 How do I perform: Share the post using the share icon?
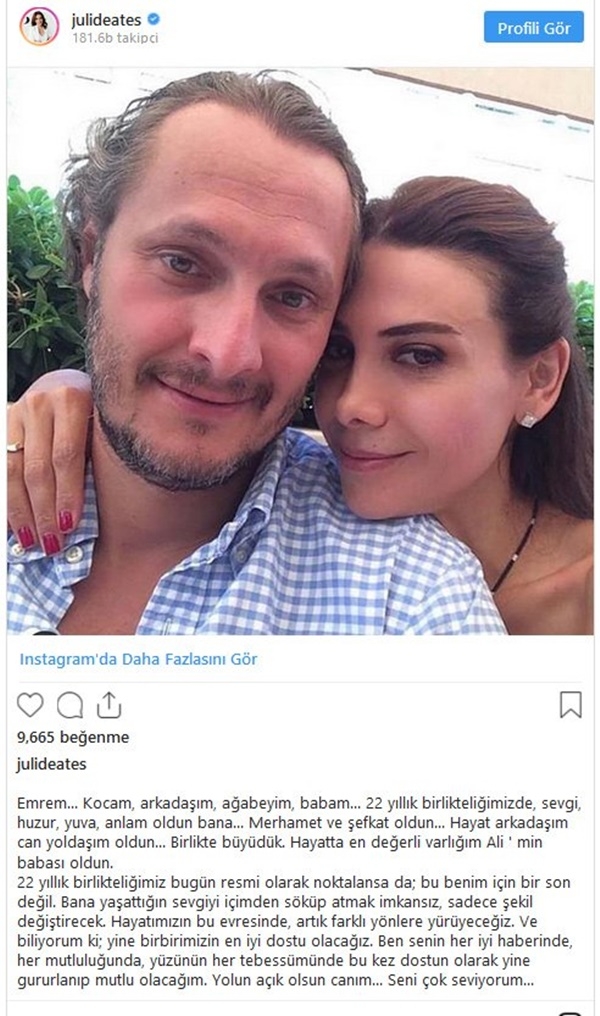click(x=109, y=705)
